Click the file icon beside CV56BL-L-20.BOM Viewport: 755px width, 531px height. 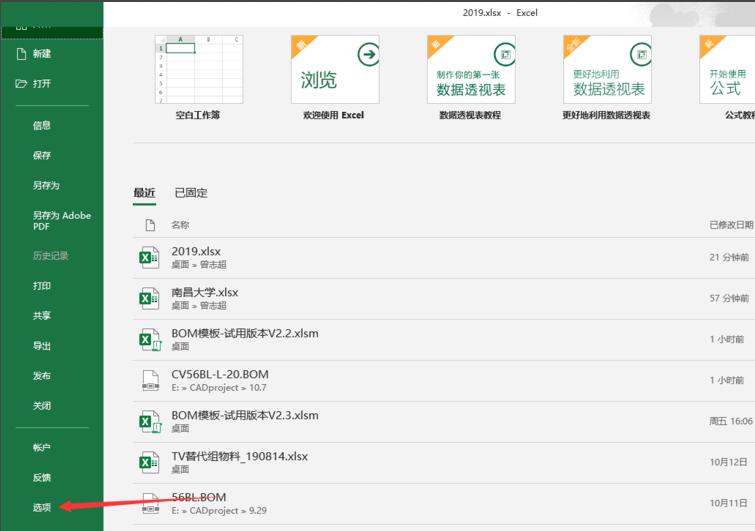(x=151, y=380)
